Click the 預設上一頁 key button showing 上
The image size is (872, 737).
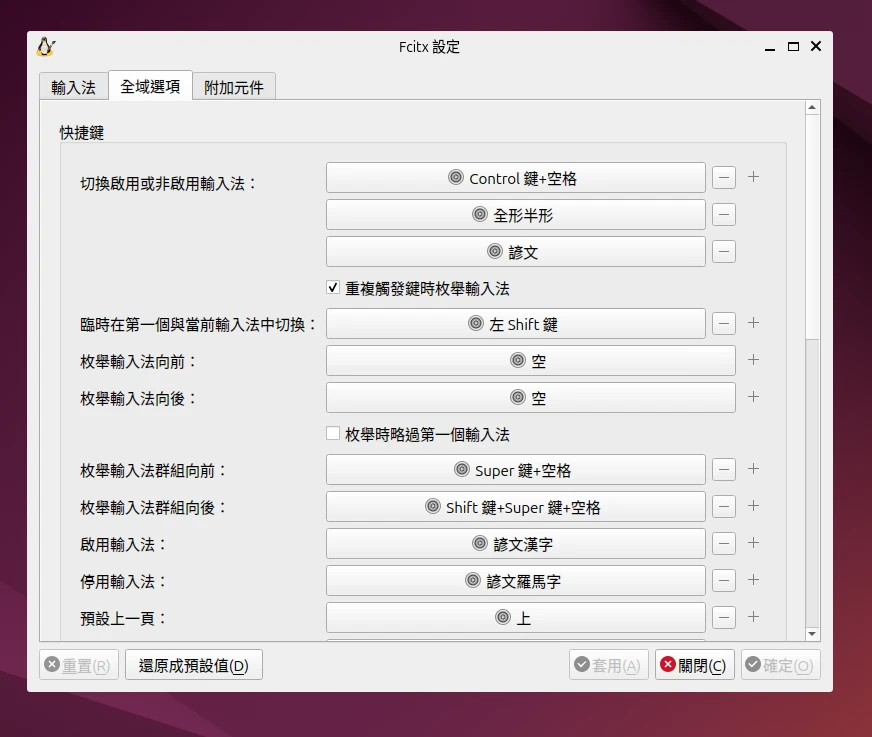coord(515,618)
